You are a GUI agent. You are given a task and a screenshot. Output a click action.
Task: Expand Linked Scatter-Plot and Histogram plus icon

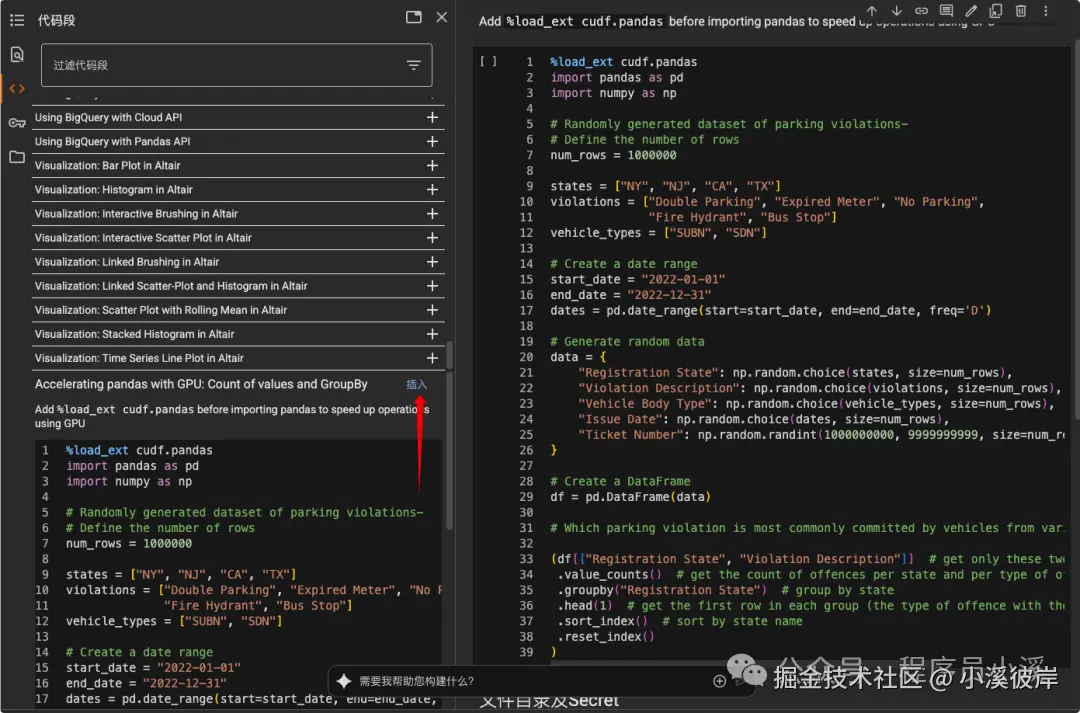pos(432,286)
